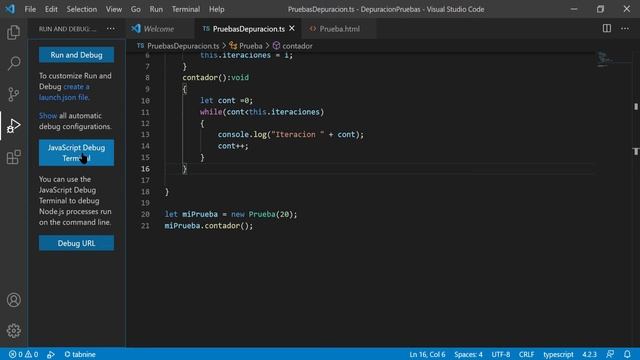Click the cont++; line
This screenshot has width=640, height=360.
click(233, 146)
